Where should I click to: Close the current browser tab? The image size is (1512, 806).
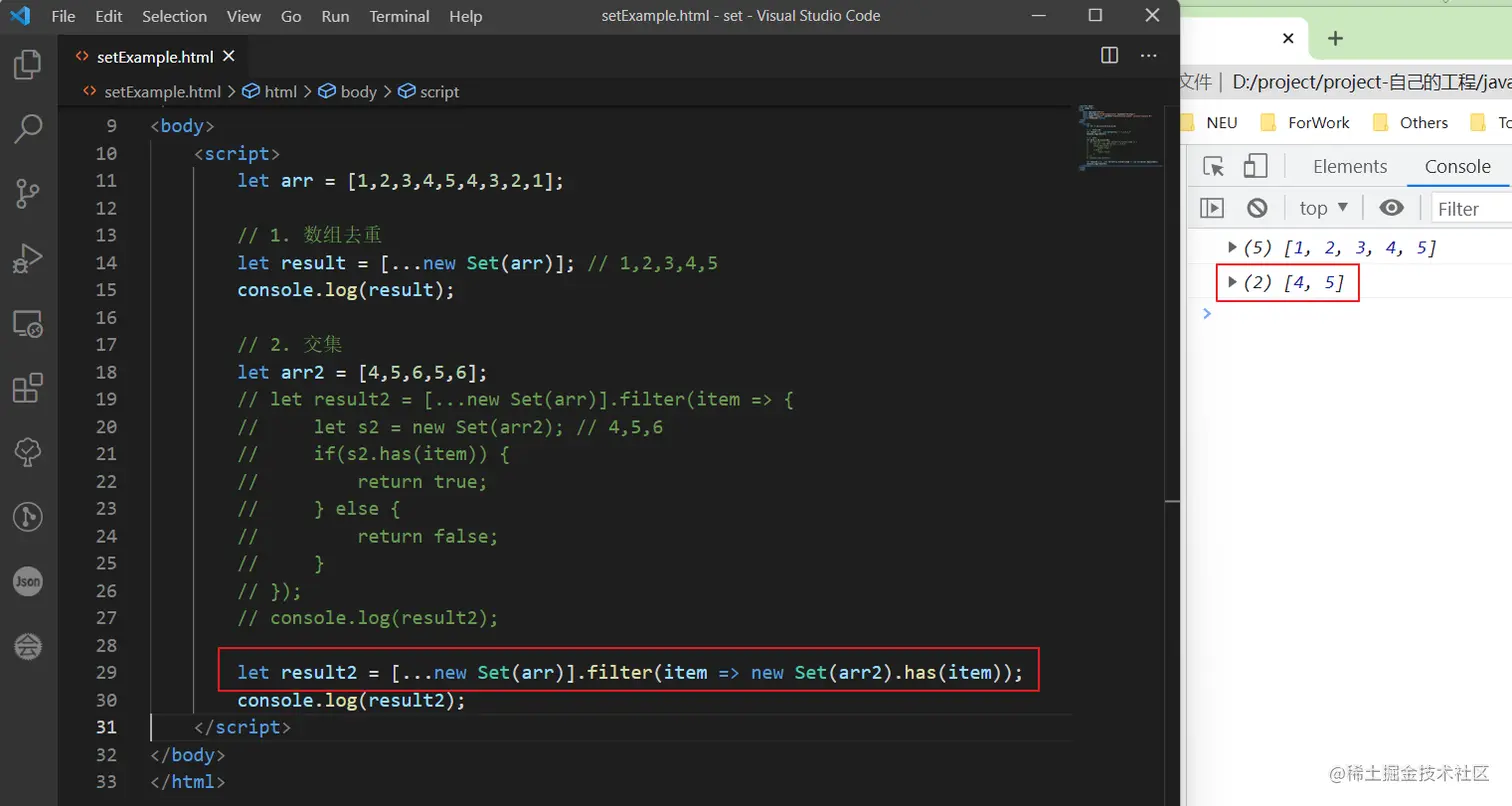click(x=1288, y=38)
